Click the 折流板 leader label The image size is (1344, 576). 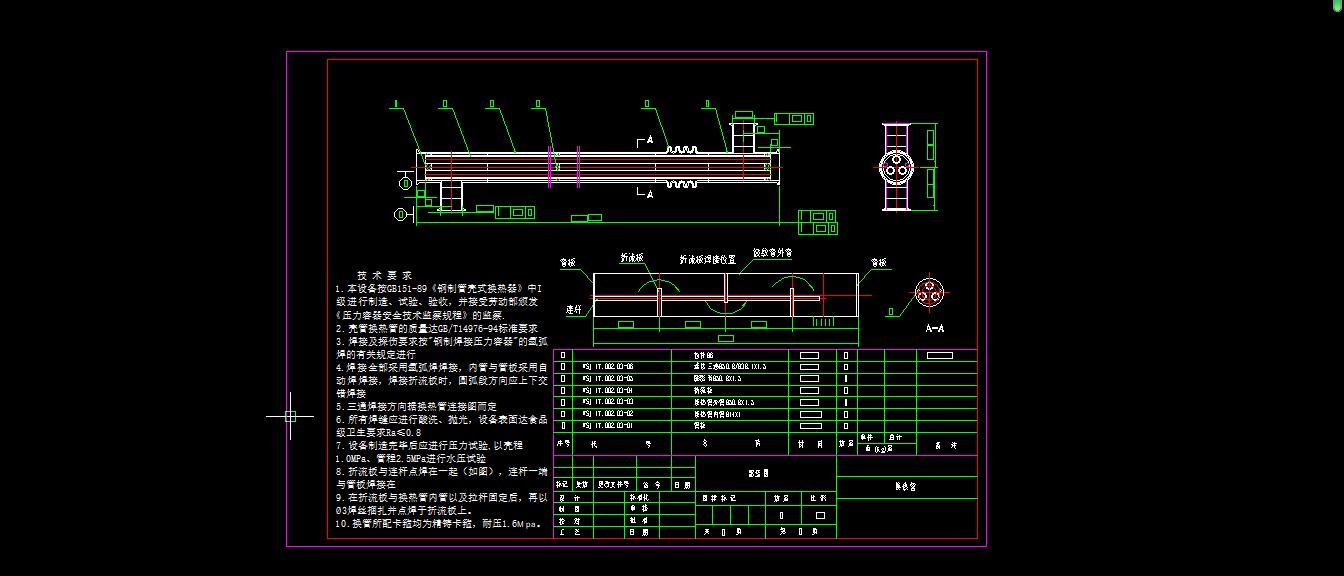(x=632, y=256)
